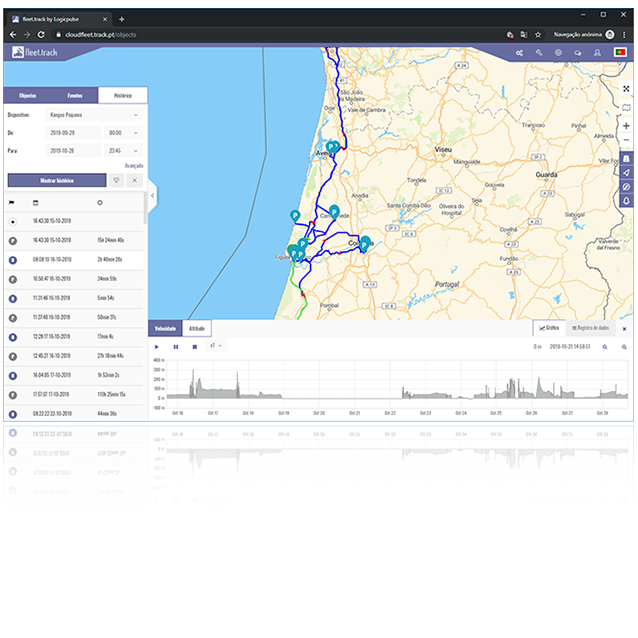Show the Registo de dados view

pyautogui.click(x=590, y=328)
